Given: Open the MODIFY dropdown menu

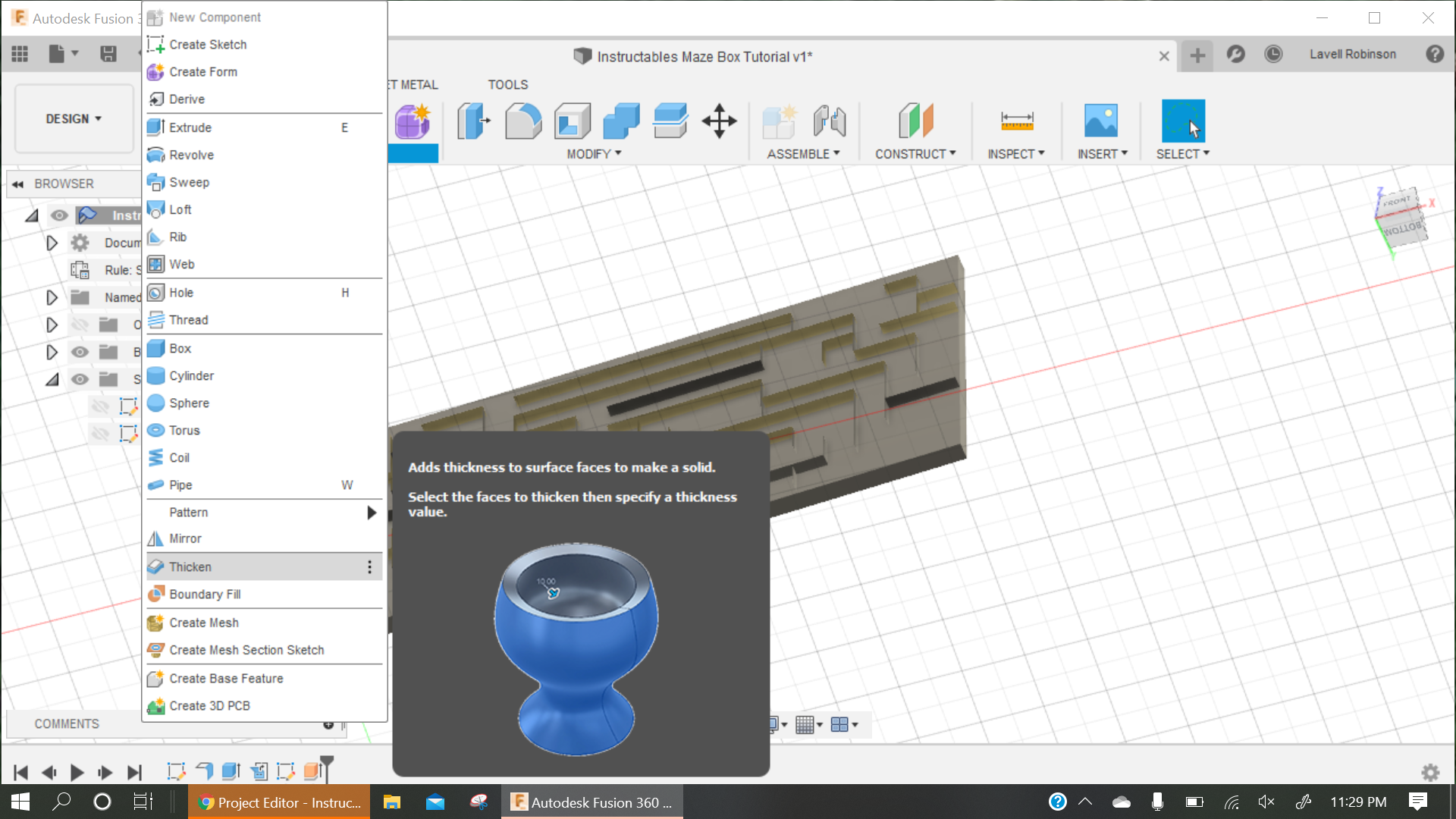Looking at the screenshot, I should pos(594,154).
